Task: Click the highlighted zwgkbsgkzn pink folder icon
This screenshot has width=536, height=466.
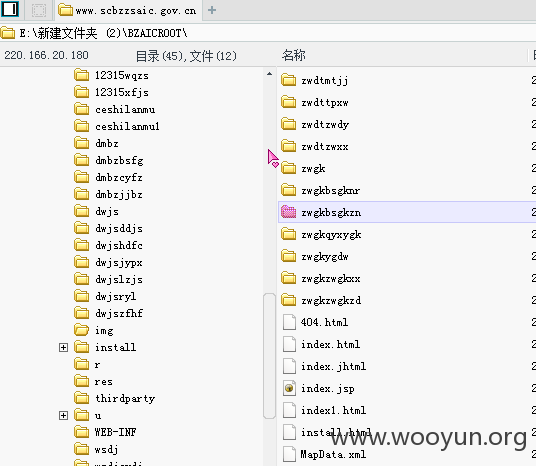Action: coord(289,212)
